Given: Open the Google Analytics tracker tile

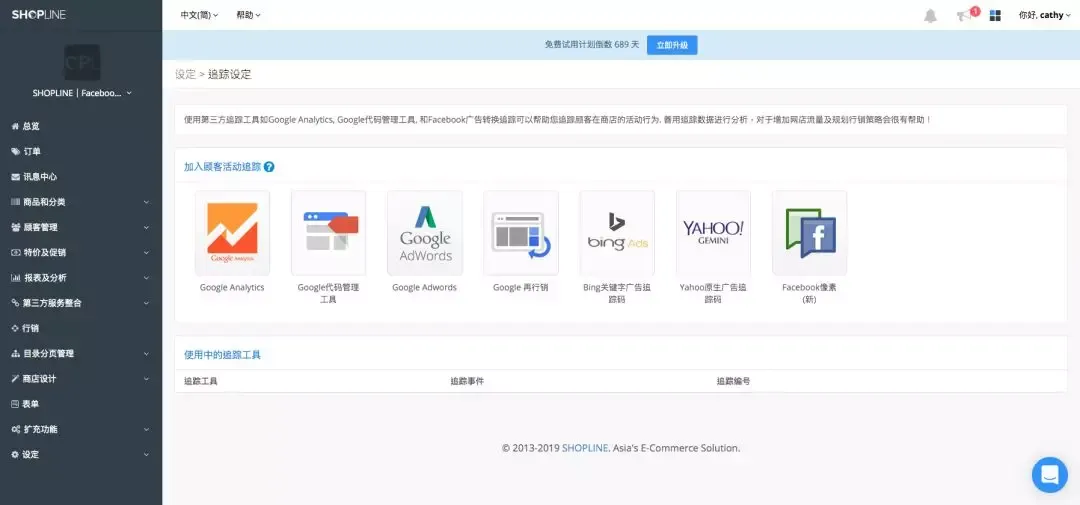Looking at the screenshot, I should [x=232, y=233].
